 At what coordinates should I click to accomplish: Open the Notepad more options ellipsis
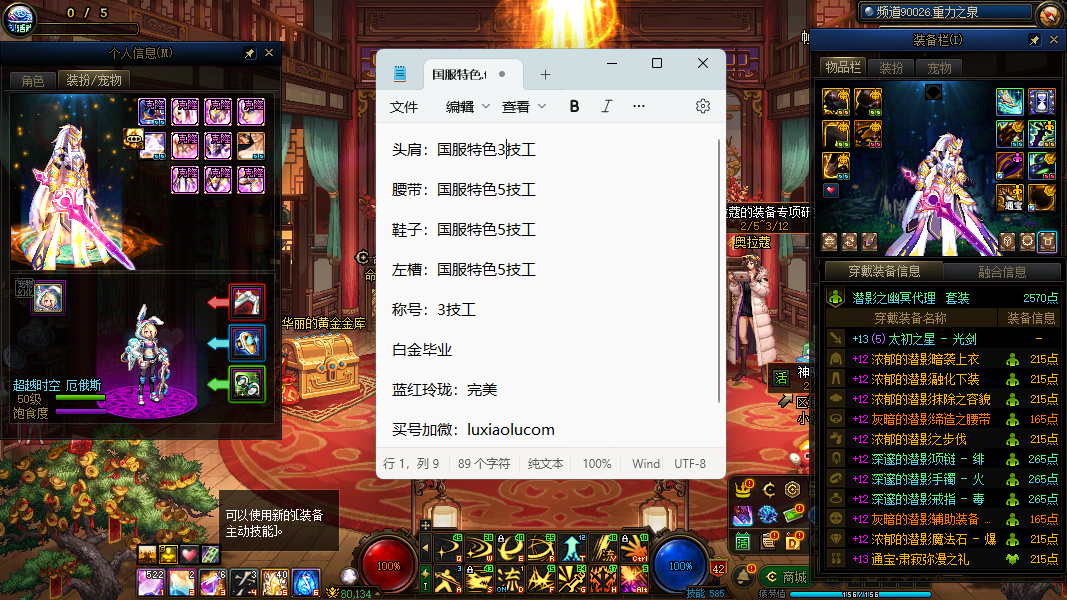click(639, 106)
